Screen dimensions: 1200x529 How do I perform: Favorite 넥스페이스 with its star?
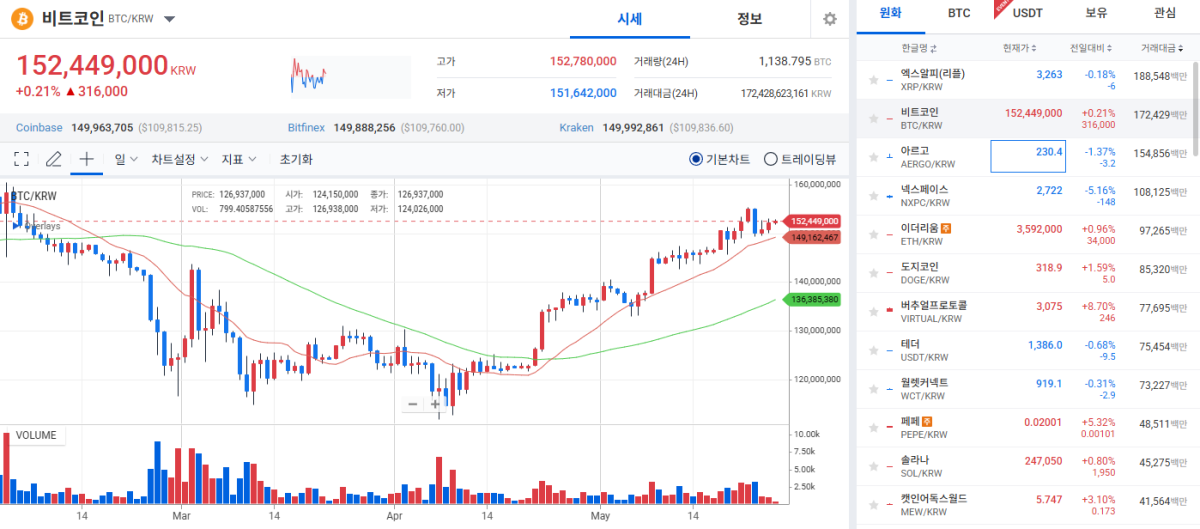coord(873,195)
